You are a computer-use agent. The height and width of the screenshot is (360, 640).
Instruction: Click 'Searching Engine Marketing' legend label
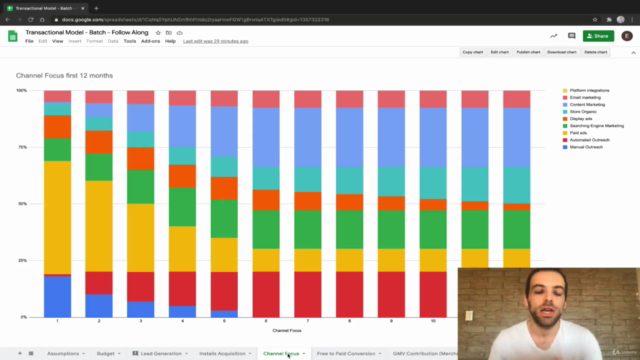[597, 126]
